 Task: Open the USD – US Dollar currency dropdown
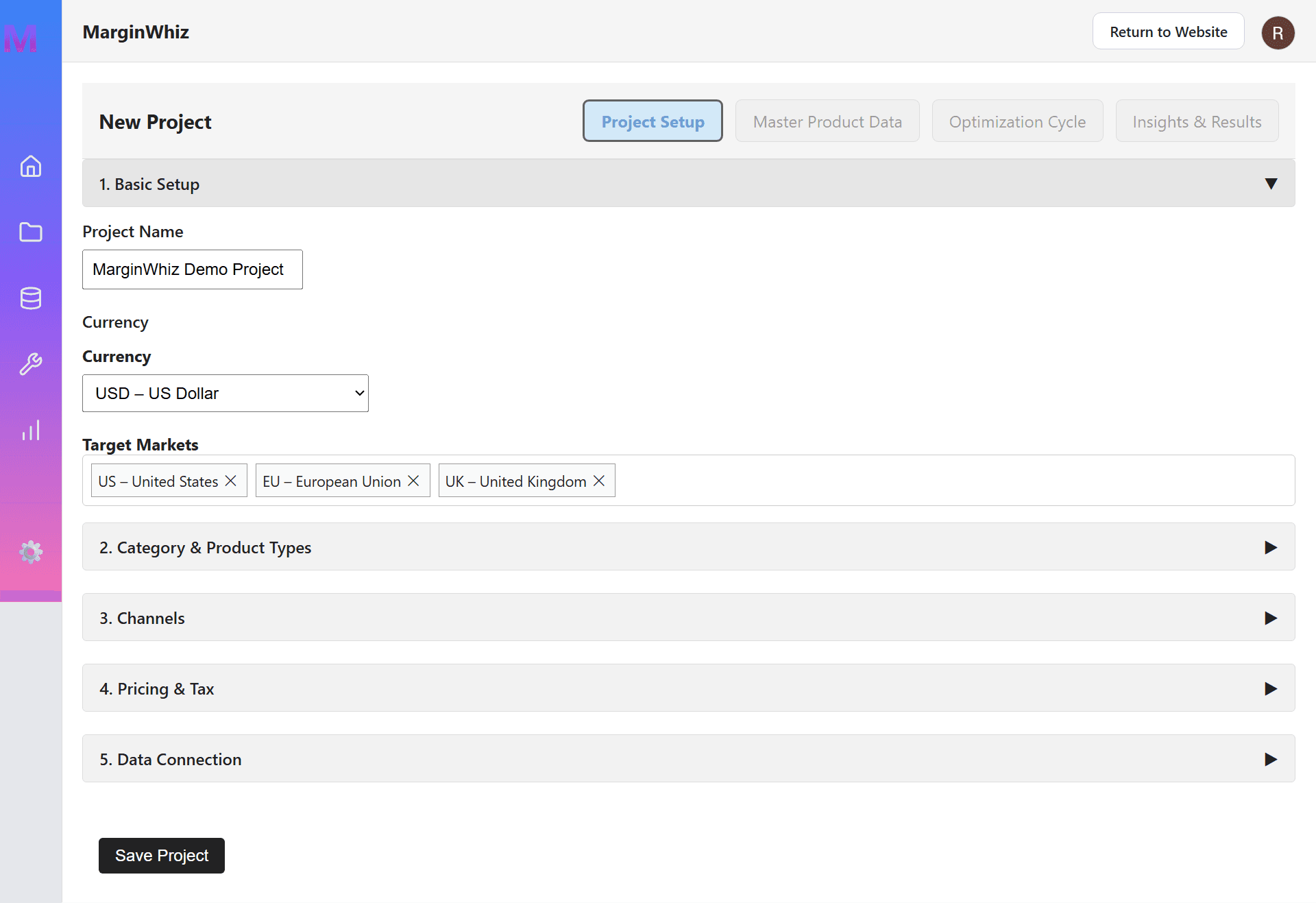[x=226, y=393]
